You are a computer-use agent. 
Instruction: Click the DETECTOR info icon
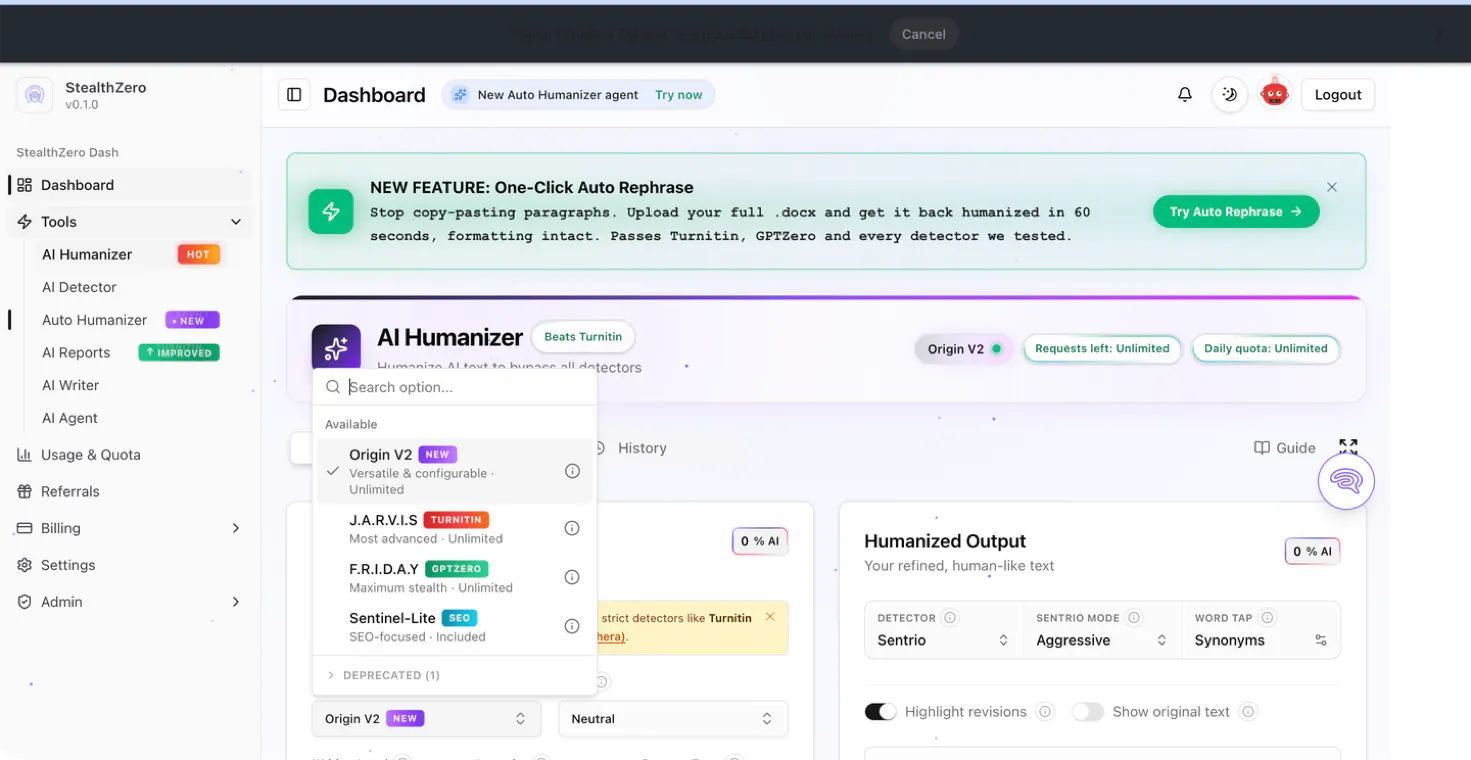pyautogui.click(x=950, y=618)
